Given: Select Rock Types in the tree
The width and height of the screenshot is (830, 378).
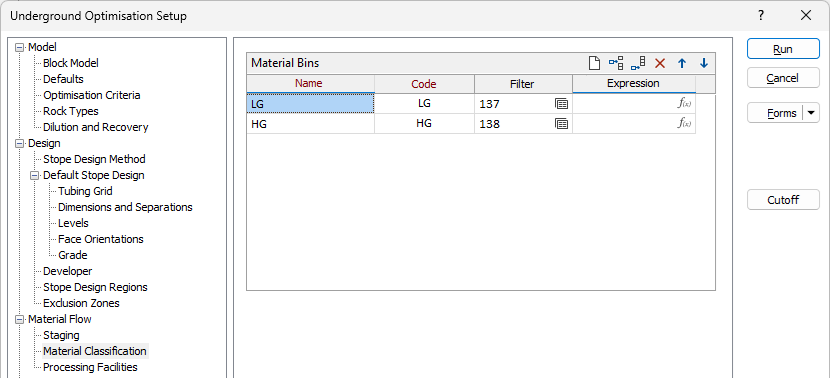Looking at the screenshot, I should [x=70, y=111].
